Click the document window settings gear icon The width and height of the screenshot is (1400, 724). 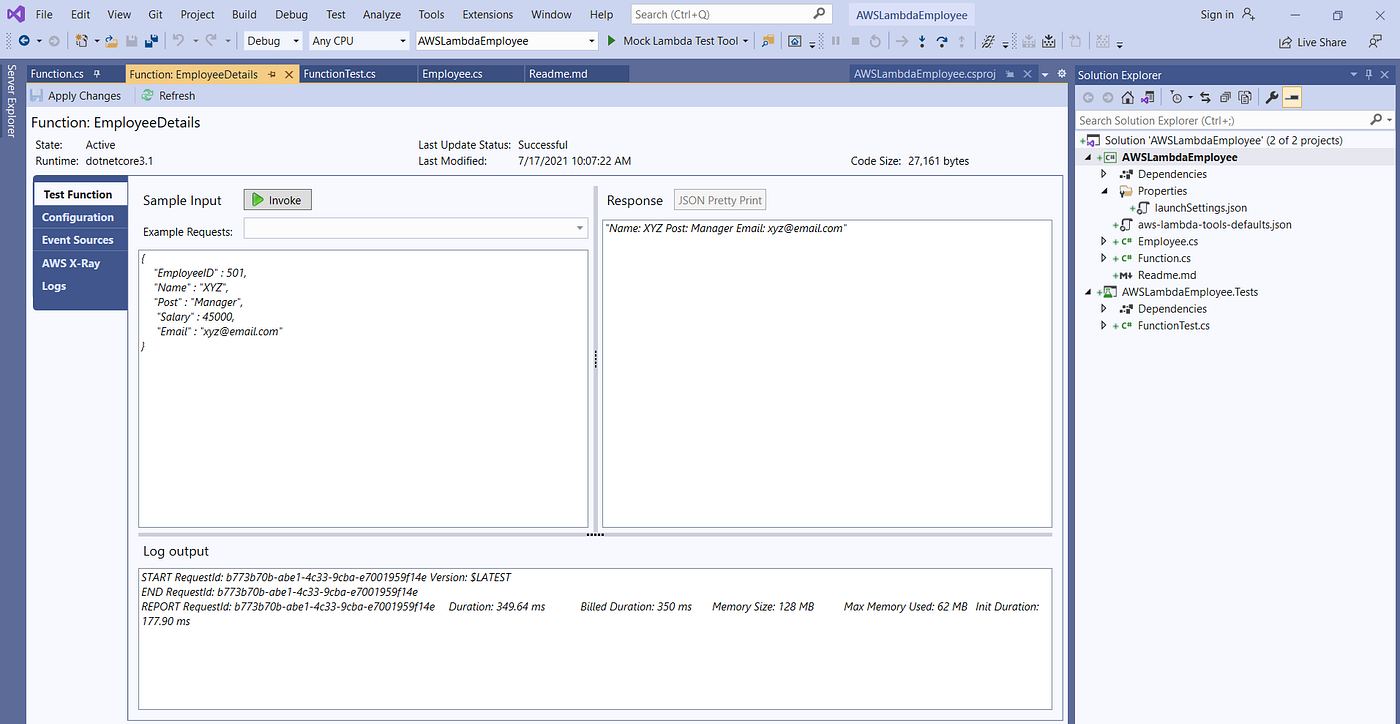1062,74
